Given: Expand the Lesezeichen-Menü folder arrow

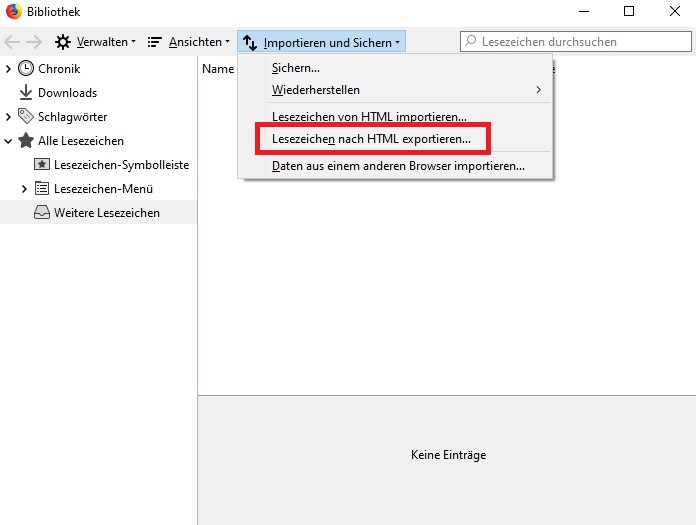Looking at the screenshot, I should (x=25, y=189).
